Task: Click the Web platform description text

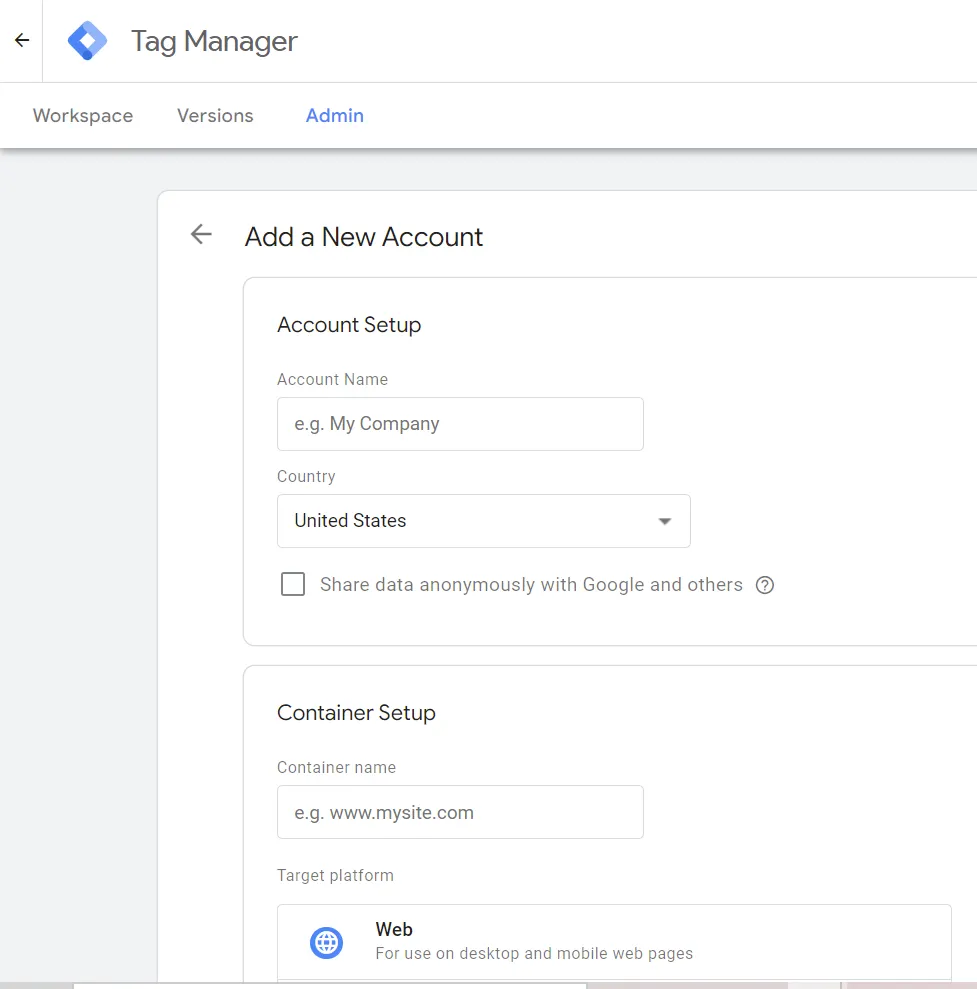Action: point(534,954)
